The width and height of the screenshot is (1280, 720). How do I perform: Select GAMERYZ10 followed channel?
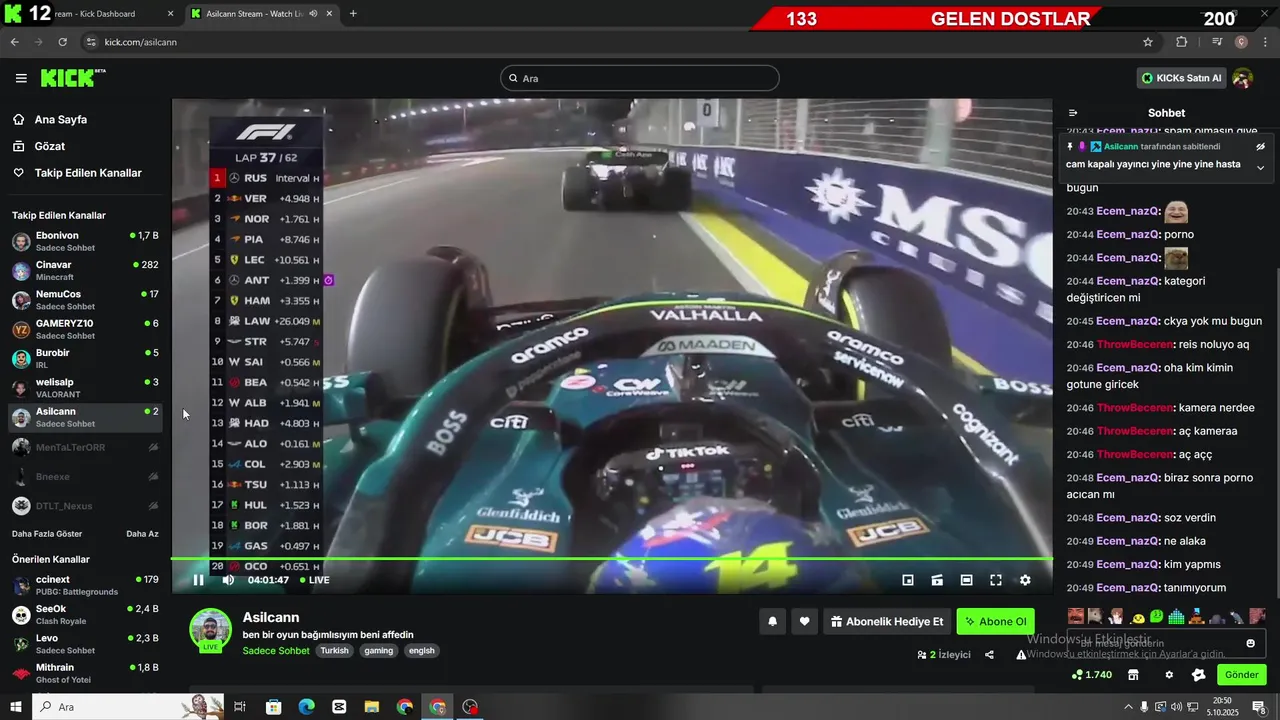pyautogui.click(x=85, y=329)
